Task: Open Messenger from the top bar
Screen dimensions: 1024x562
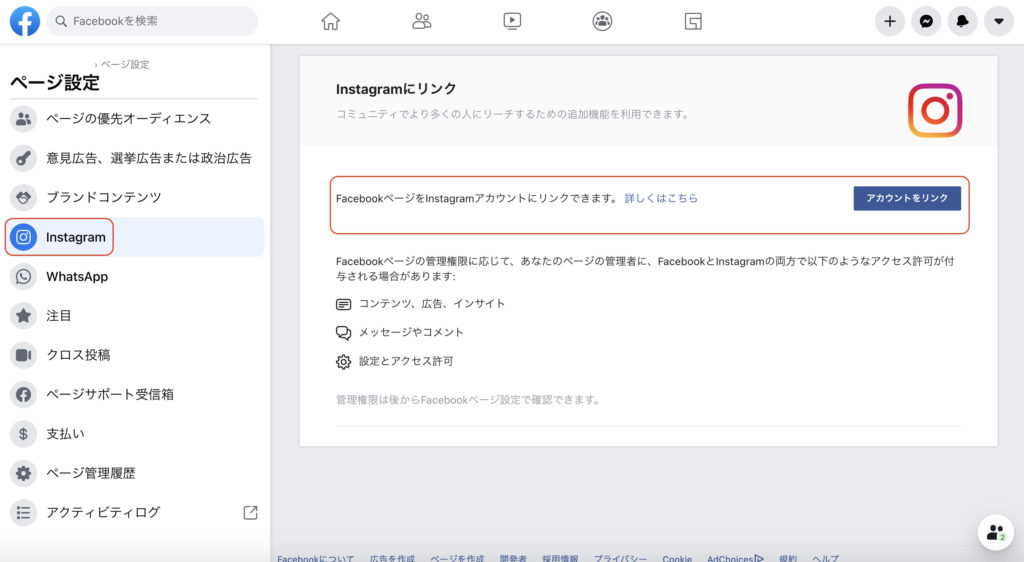Action: (926, 22)
